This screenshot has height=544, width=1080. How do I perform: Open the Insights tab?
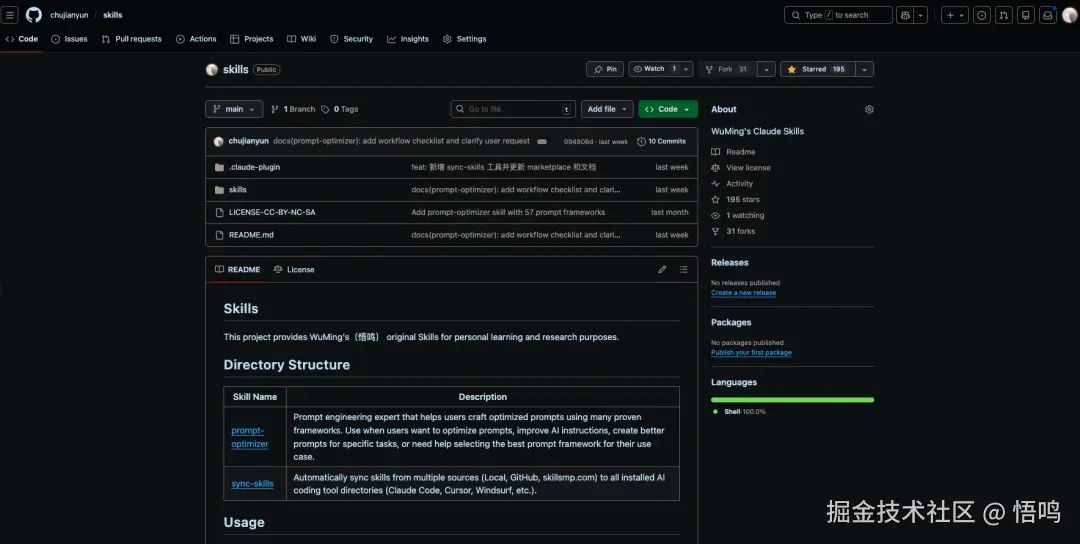(x=408, y=39)
